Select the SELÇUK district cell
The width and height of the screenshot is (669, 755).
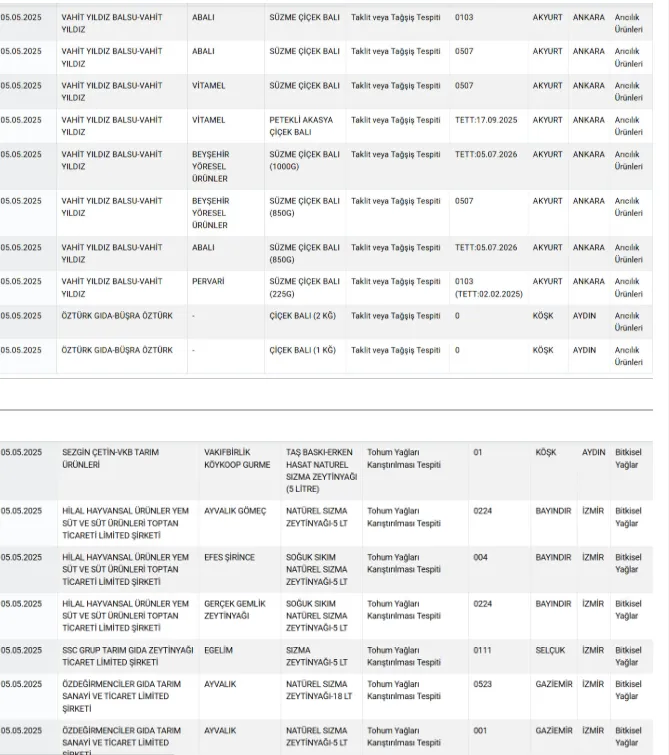[x=551, y=650]
